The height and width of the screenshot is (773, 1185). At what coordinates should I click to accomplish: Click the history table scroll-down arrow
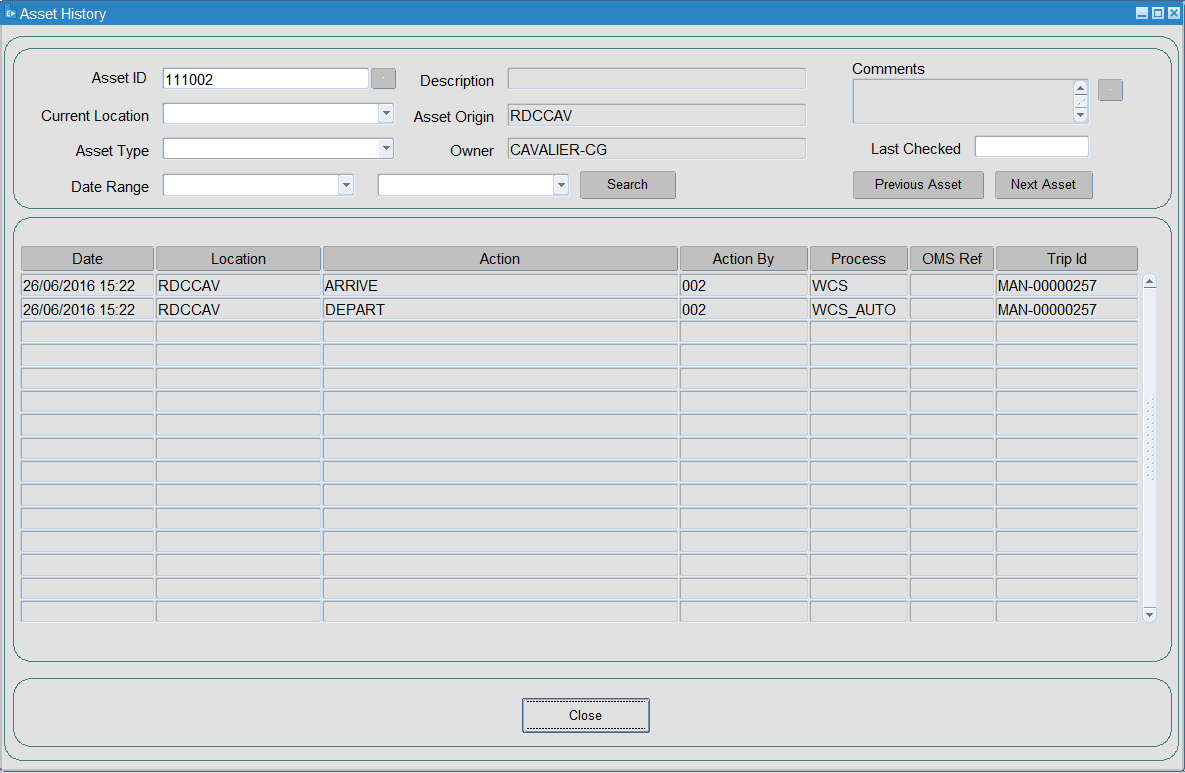(x=1149, y=614)
